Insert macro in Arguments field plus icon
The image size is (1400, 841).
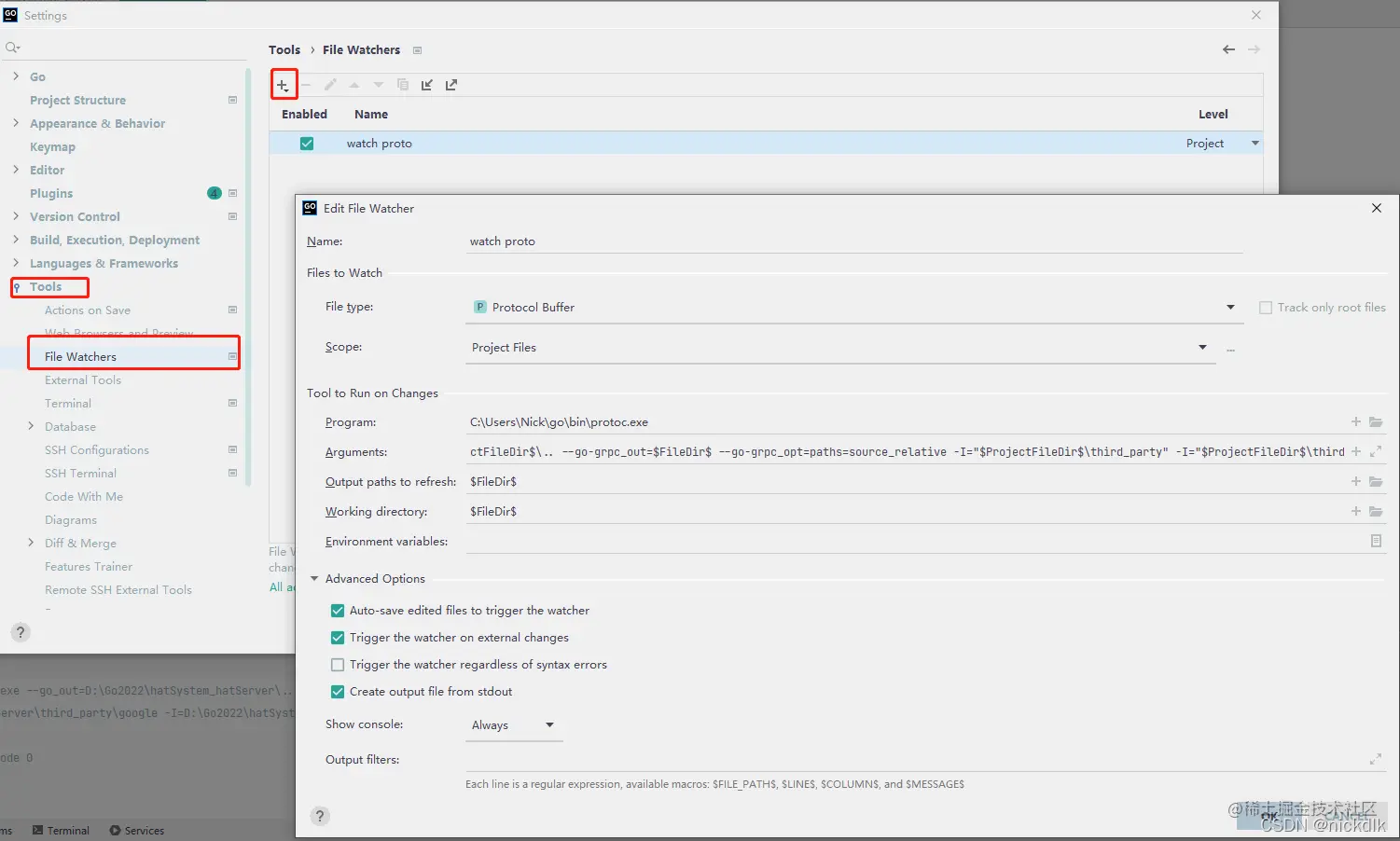[x=1356, y=451]
